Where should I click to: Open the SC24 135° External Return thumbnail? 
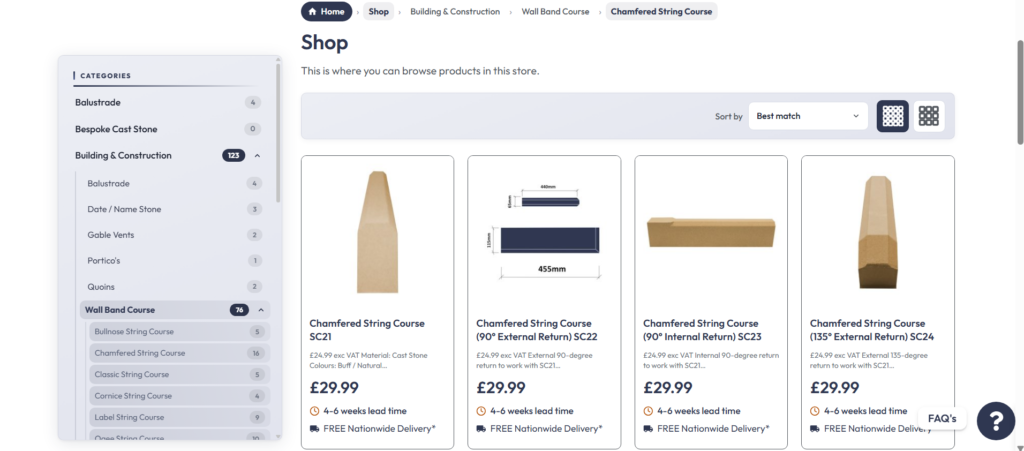pyautogui.click(x=877, y=232)
